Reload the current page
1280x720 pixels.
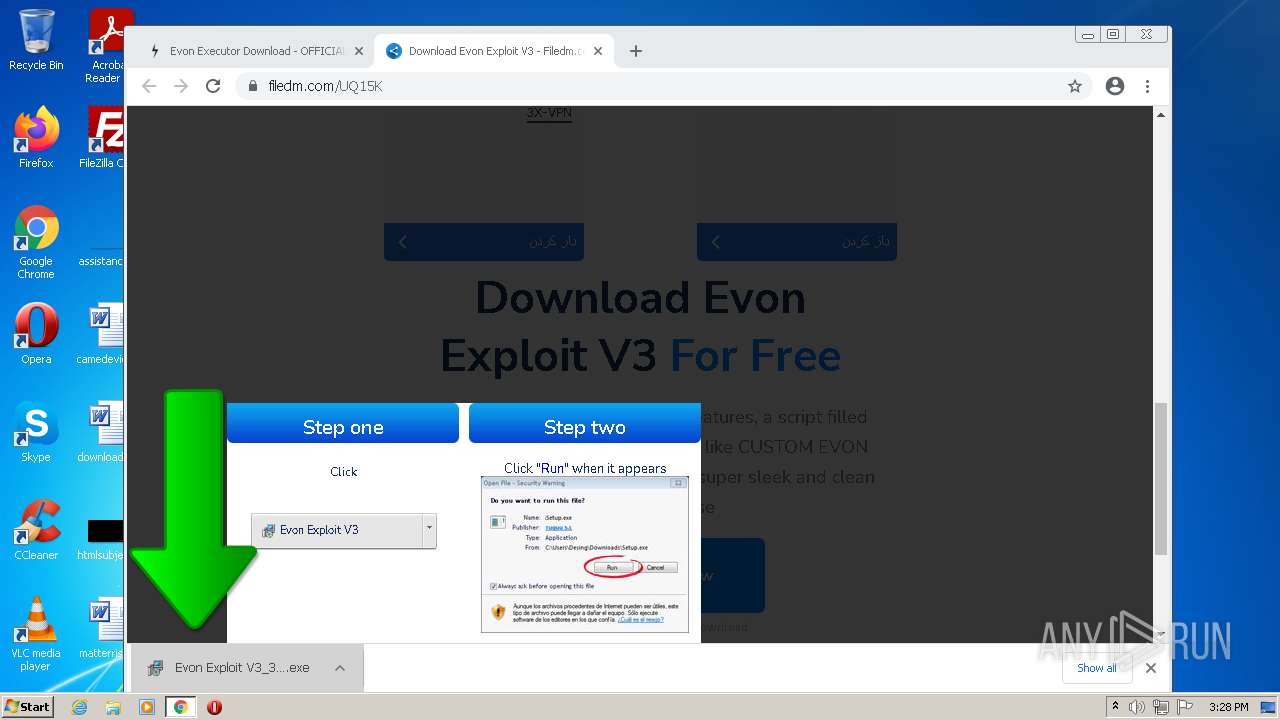(x=213, y=86)
